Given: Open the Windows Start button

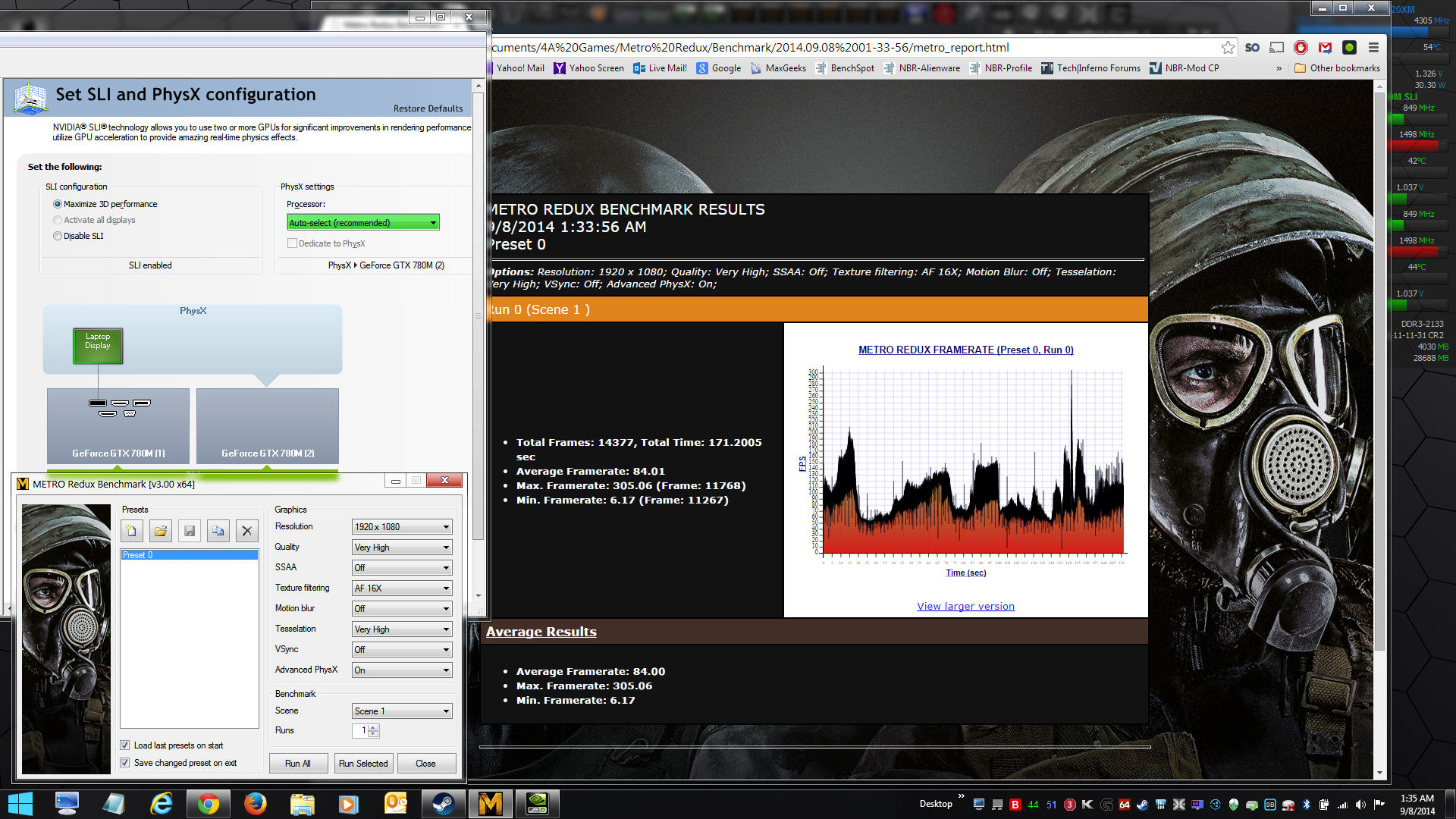Looking at the screenshot, I should [20, 804].
